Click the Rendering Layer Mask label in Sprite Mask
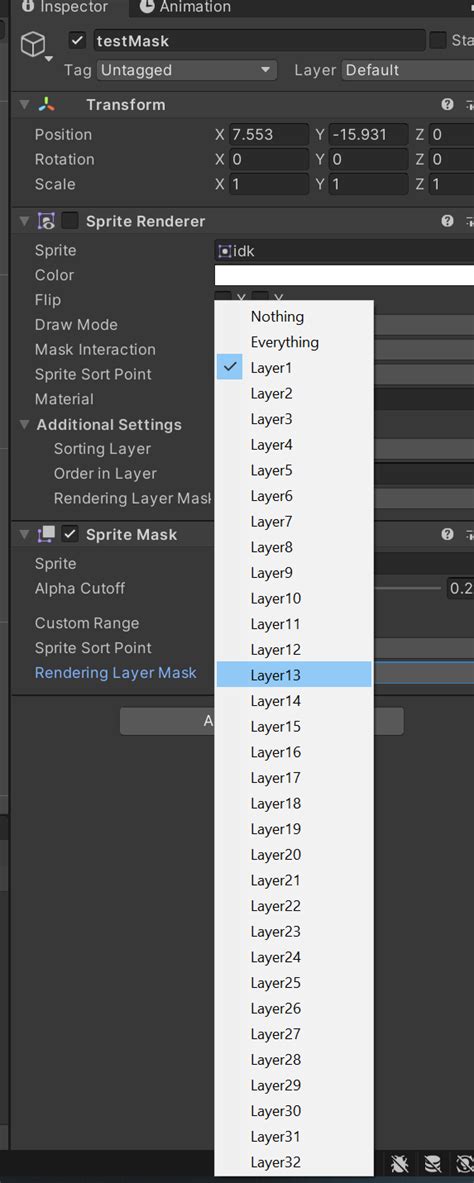 [x=115, y=673]
